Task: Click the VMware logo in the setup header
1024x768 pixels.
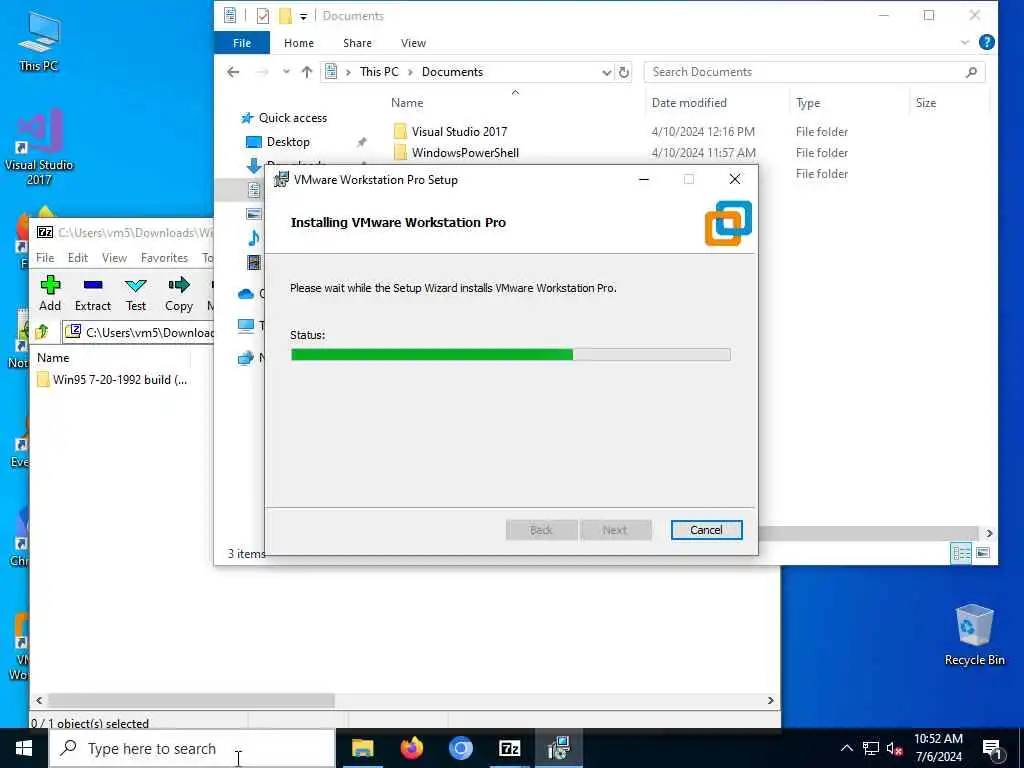Action: (728, 223)
